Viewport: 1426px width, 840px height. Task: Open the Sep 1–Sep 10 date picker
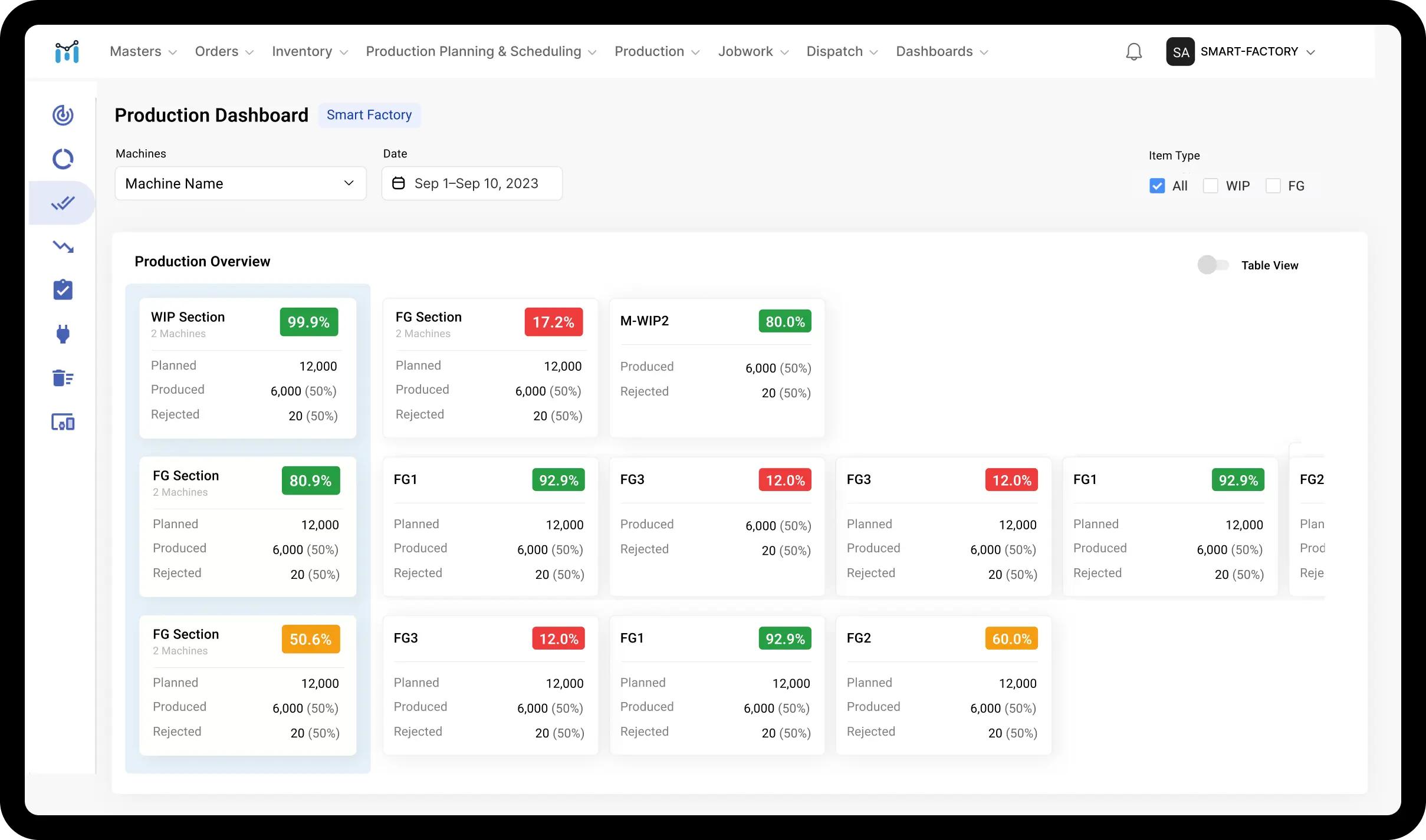(x=472, y=183)
